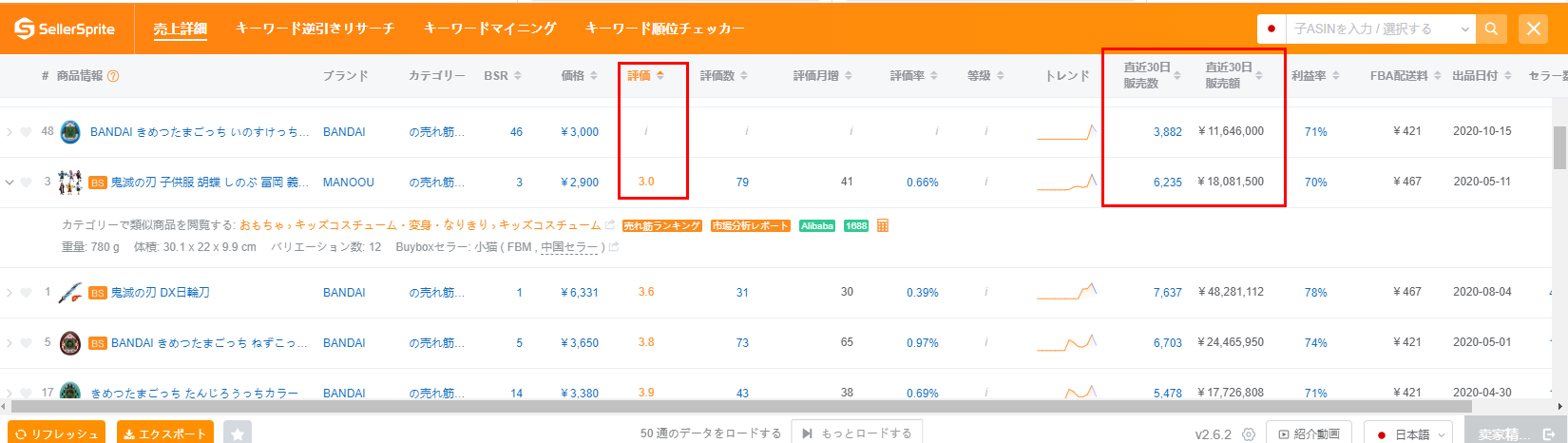
Task: Click the エクスポート button
Action: [165, 433]
